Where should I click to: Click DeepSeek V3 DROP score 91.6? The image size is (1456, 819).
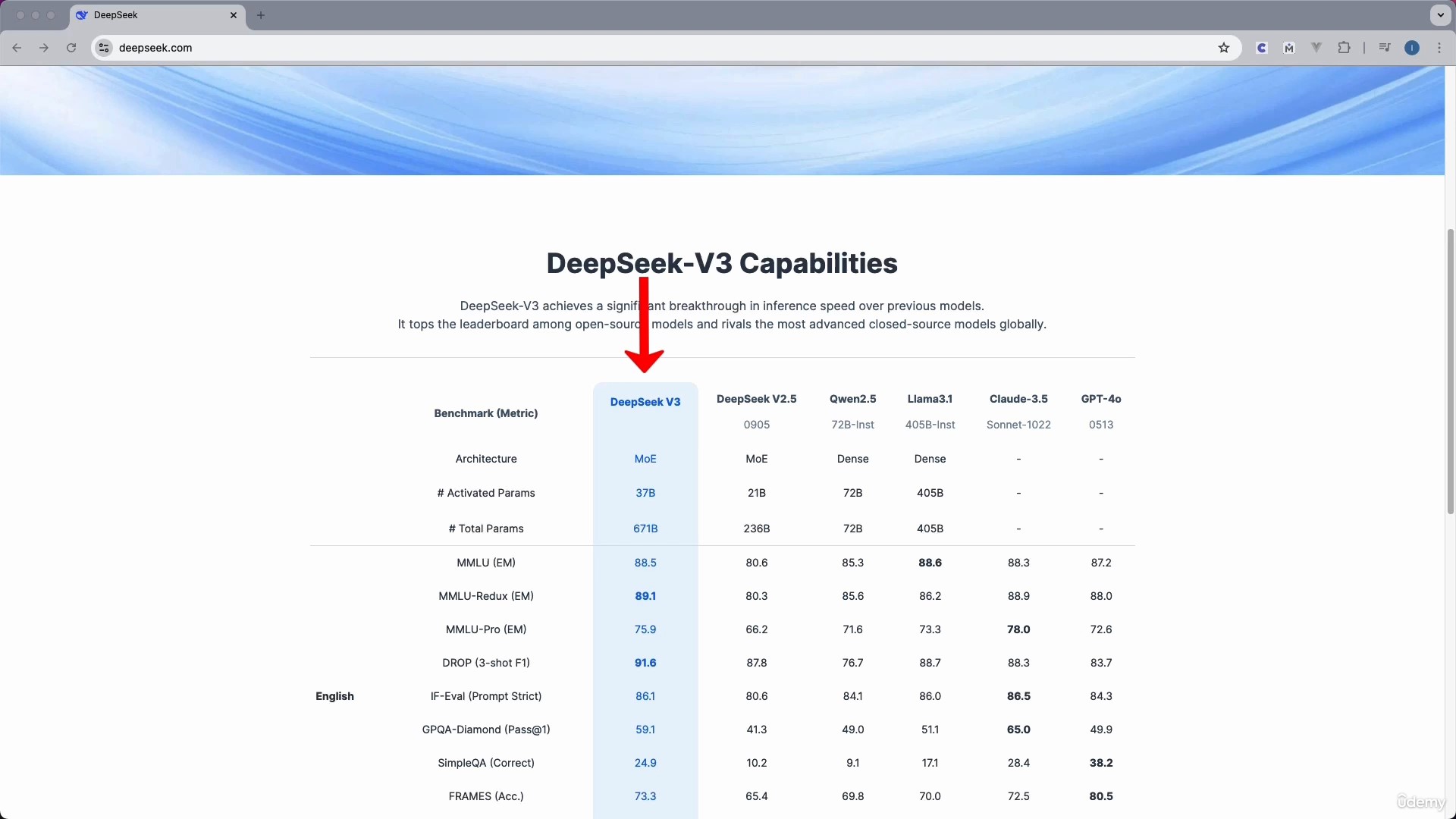coord(645,663)
